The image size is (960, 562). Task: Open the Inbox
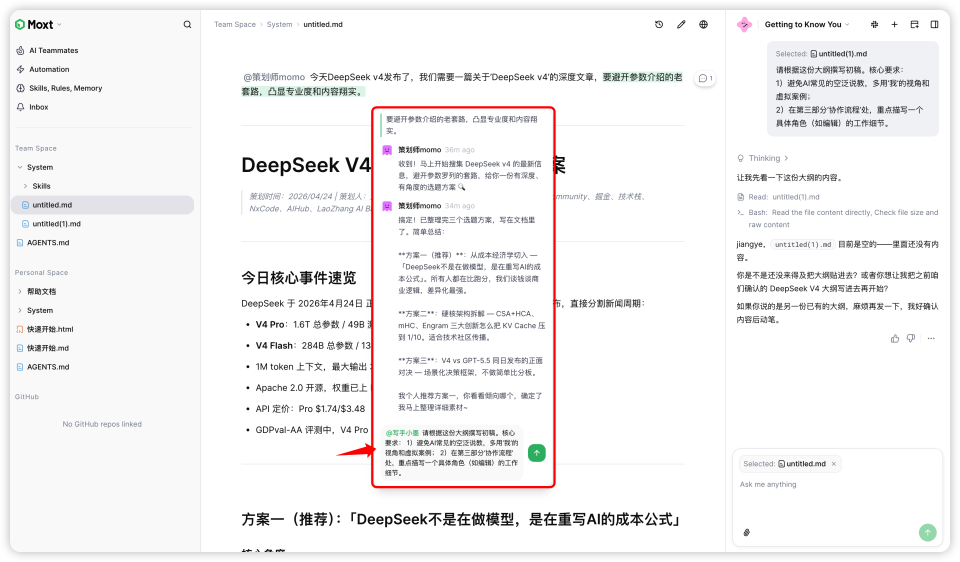[39, 107]
